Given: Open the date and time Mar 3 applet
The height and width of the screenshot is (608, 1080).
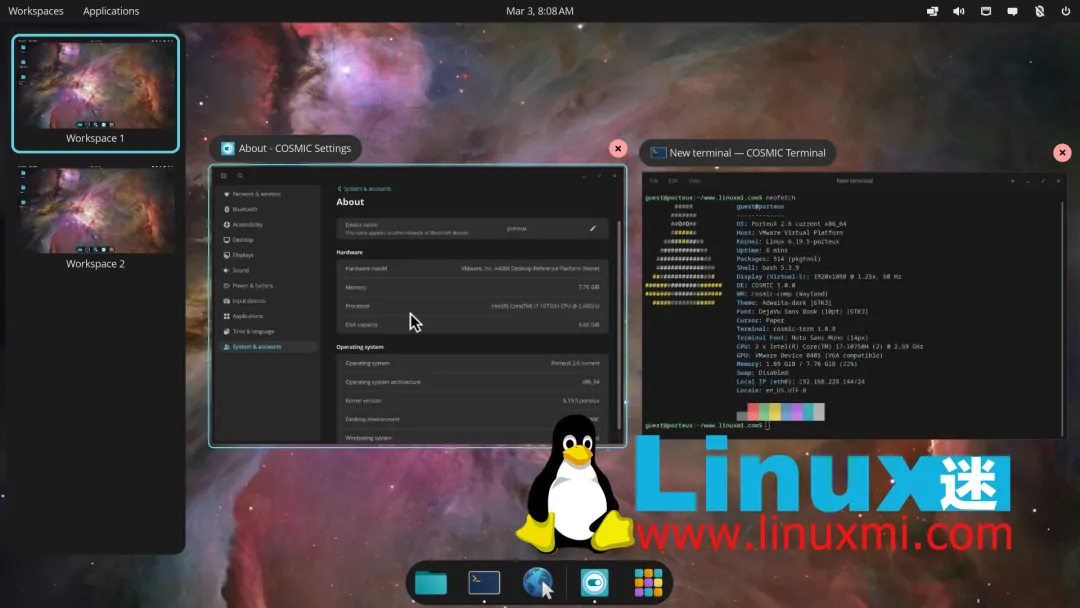Looking at the screenshot, I should pos(539,11).
